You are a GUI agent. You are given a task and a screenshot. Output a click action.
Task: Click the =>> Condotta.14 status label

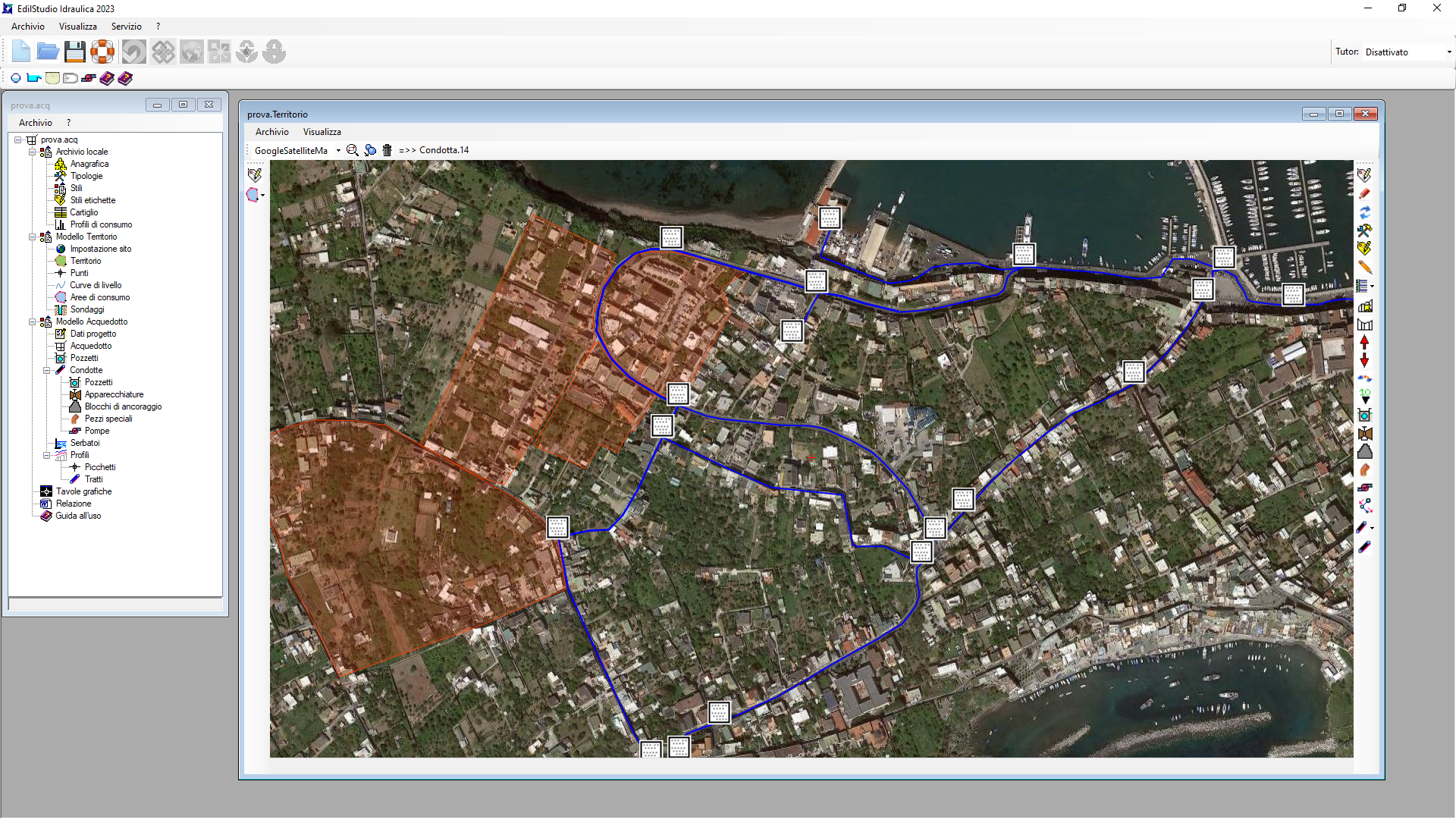tap(434, 150)
